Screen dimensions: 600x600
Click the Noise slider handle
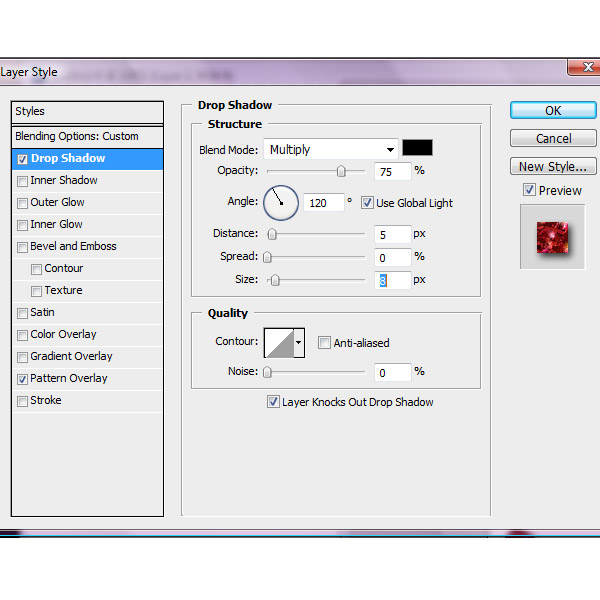pyautogui.click(x=267, y=372)
